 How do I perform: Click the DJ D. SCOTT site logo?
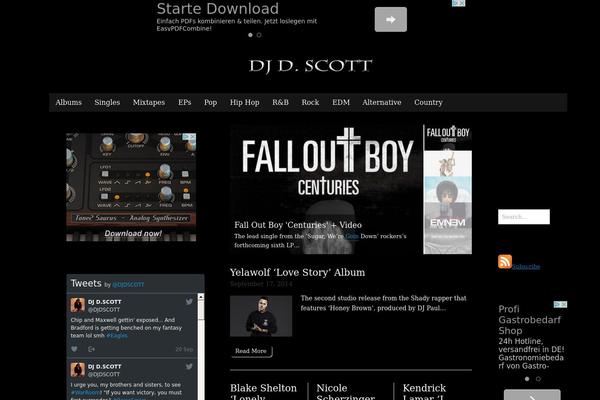pos(310,66)
